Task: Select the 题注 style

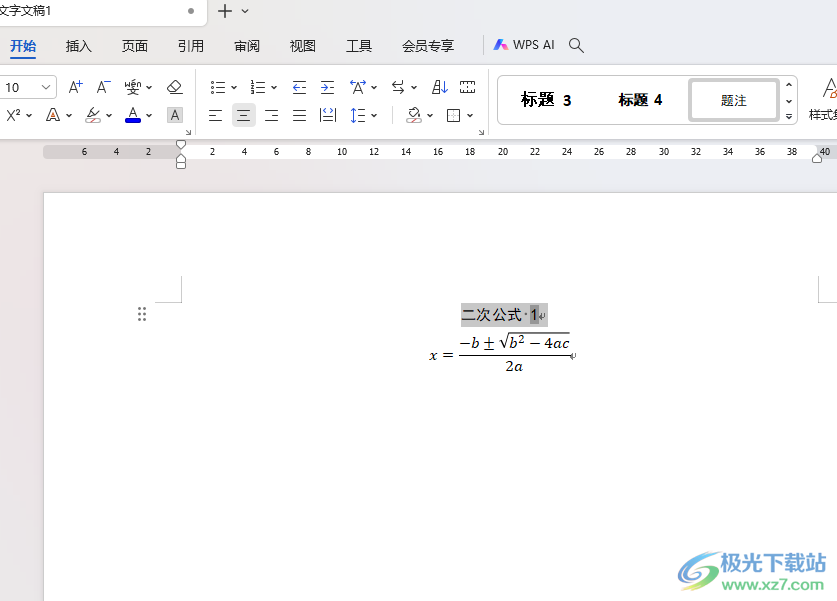Action: tap(733, 100)
